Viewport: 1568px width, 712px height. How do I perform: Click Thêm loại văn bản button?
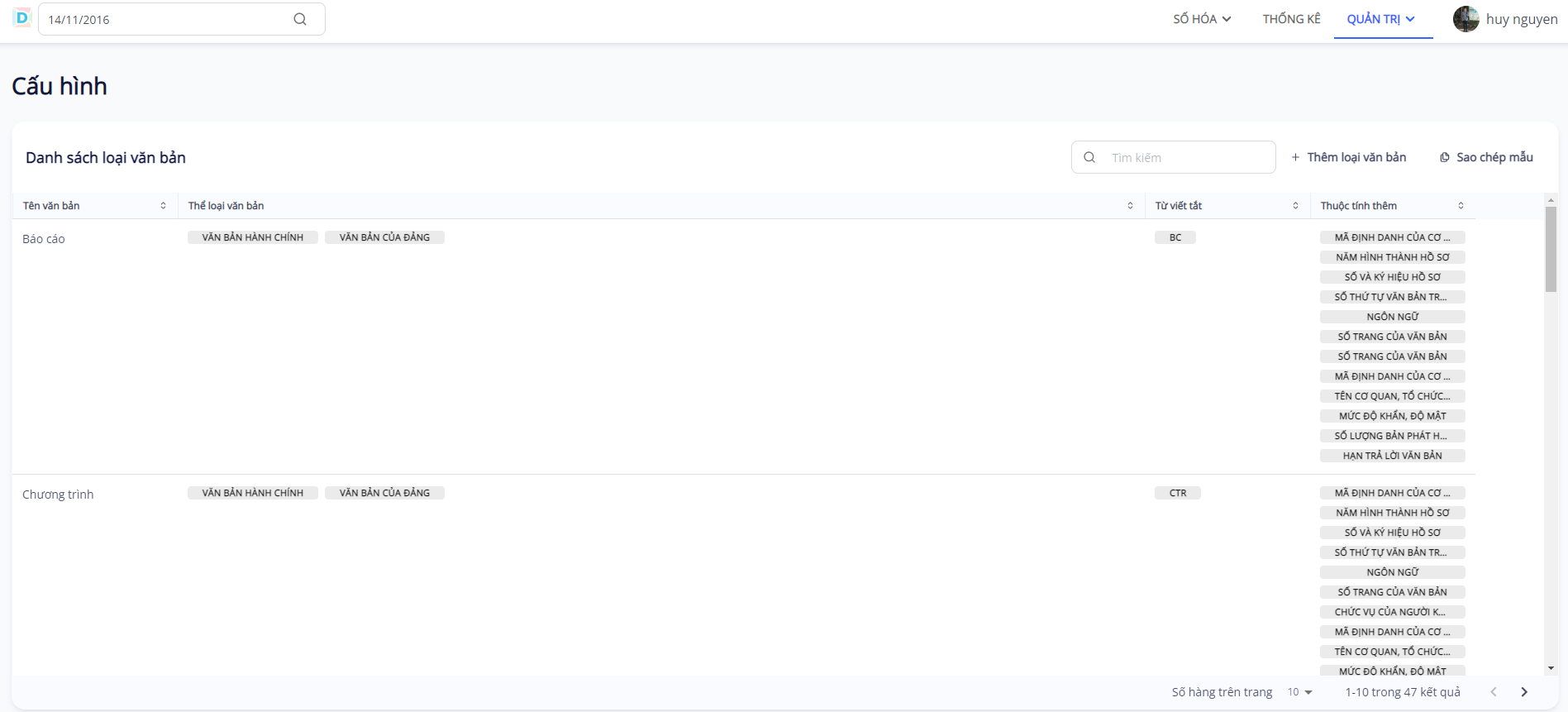point(1348,157)
